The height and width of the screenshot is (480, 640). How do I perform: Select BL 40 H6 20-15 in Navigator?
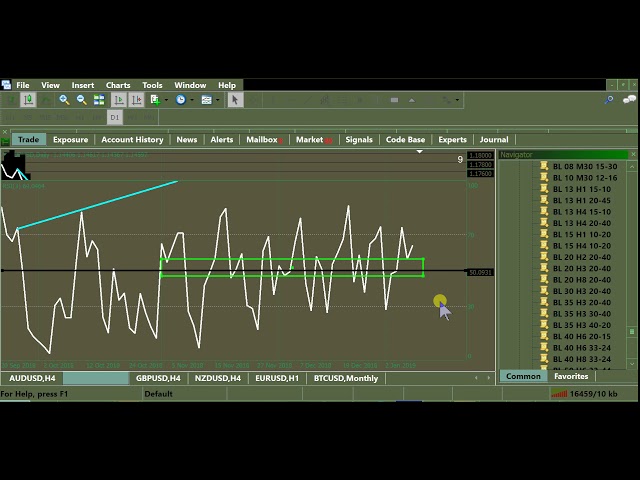582,337
